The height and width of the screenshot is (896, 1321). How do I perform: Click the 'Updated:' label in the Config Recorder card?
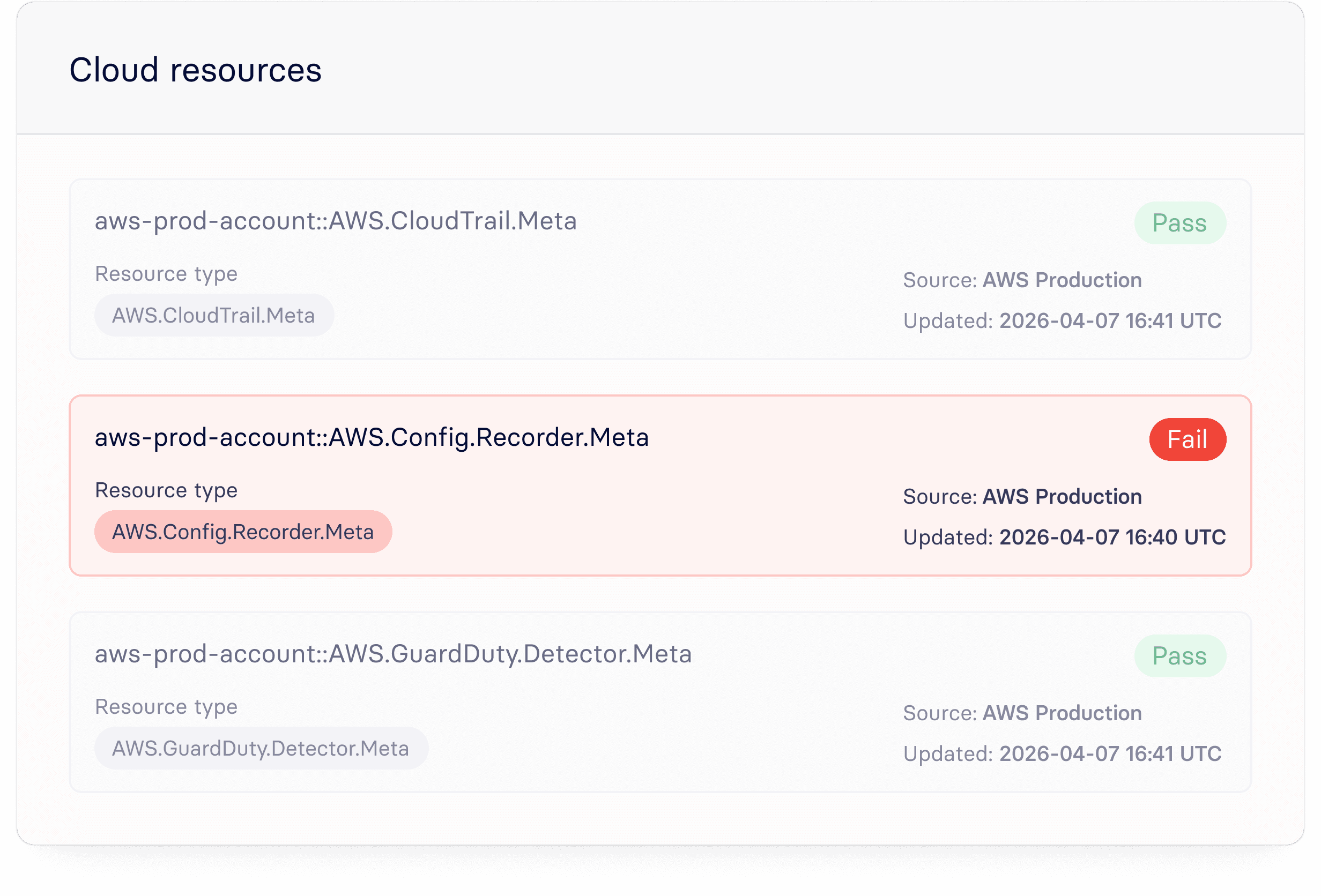click(x=947, y=537)
